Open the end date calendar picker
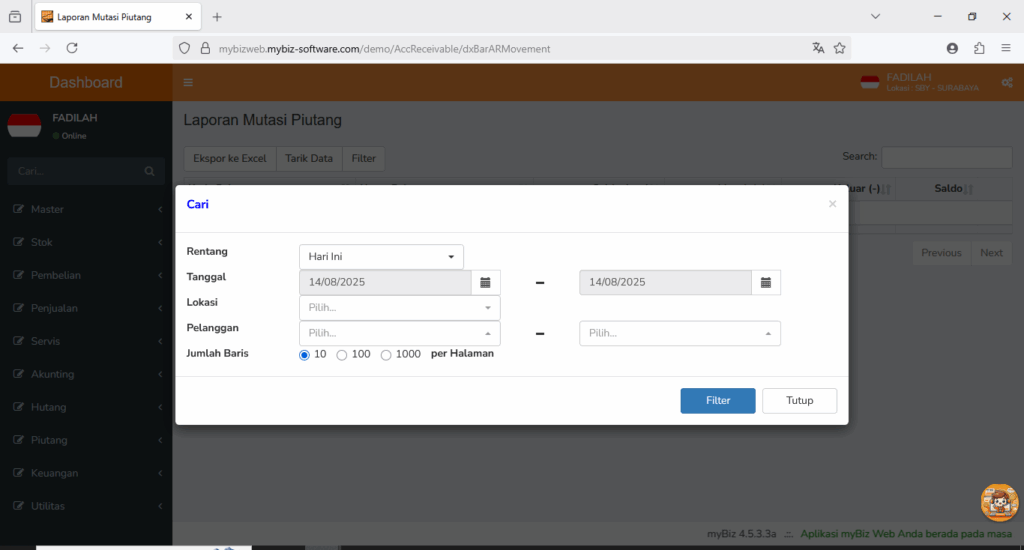The height and width of the screenshot is (550, 1024). (x=765, y=282)
